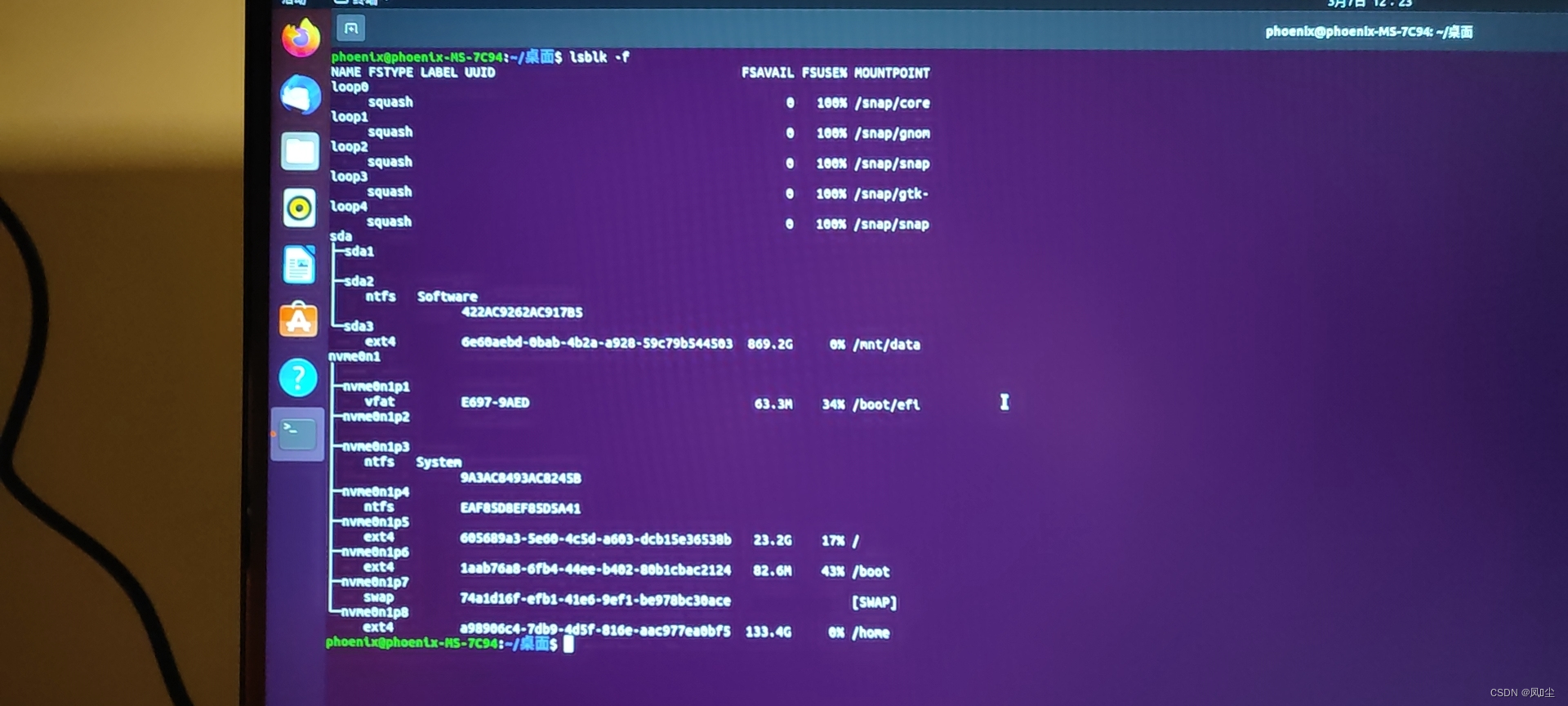The image size is (1568, 706).
Task: Click the UUID starting with 6e60aebd
Action: [x=597, y=342]
